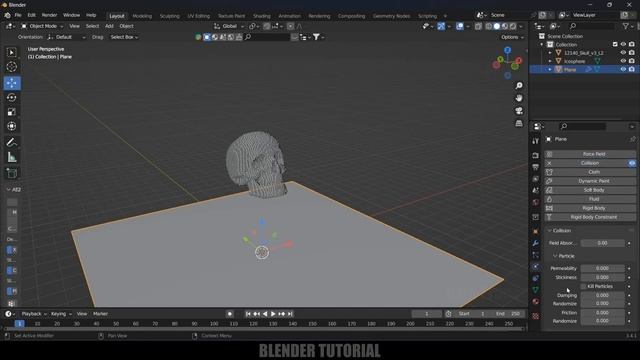Open the Texture properties tab icon
Screen dimensions: 640x360
536,316
